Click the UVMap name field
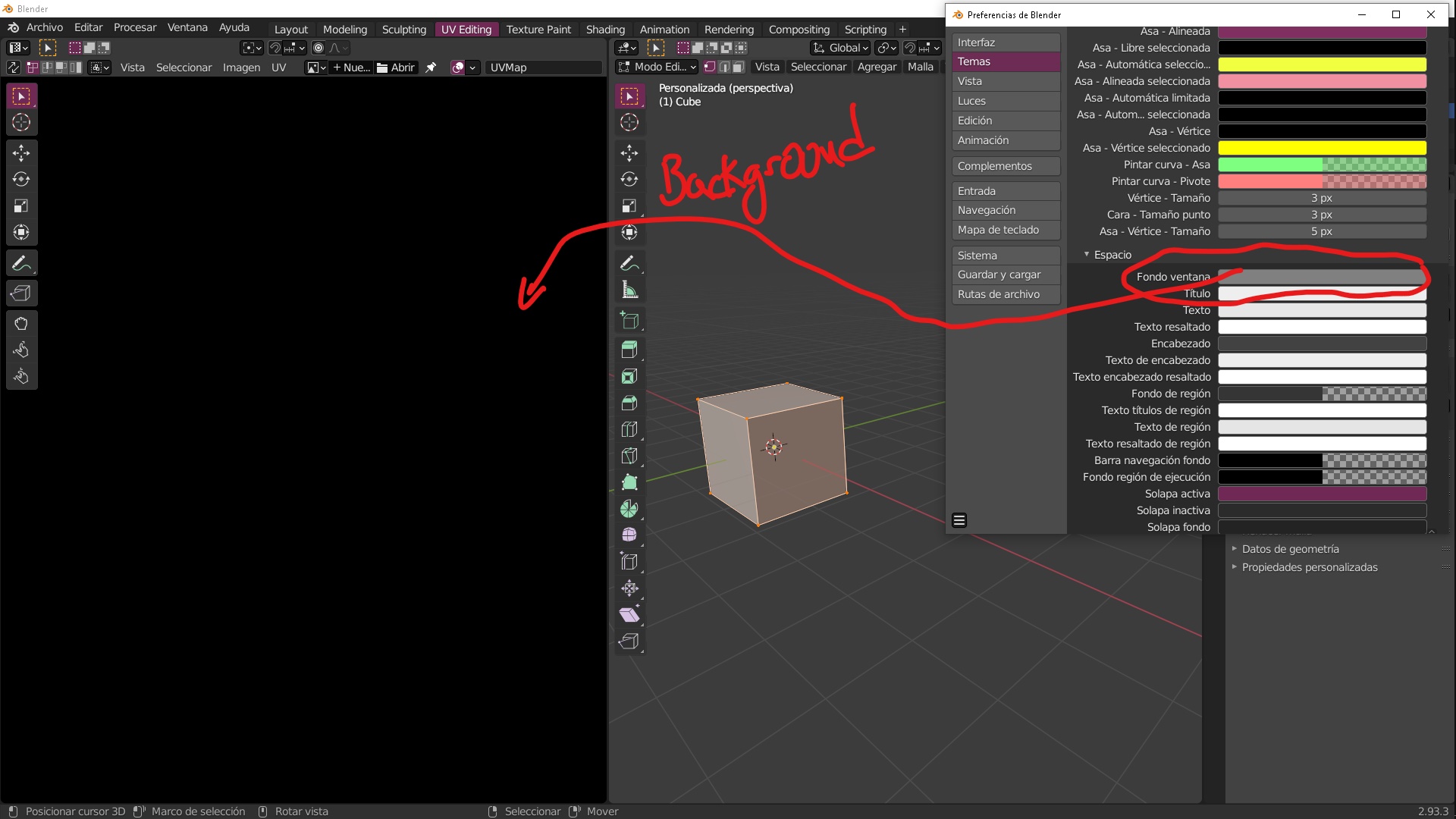The height and width of the screenshot is (819, 1456). (542, 67)
